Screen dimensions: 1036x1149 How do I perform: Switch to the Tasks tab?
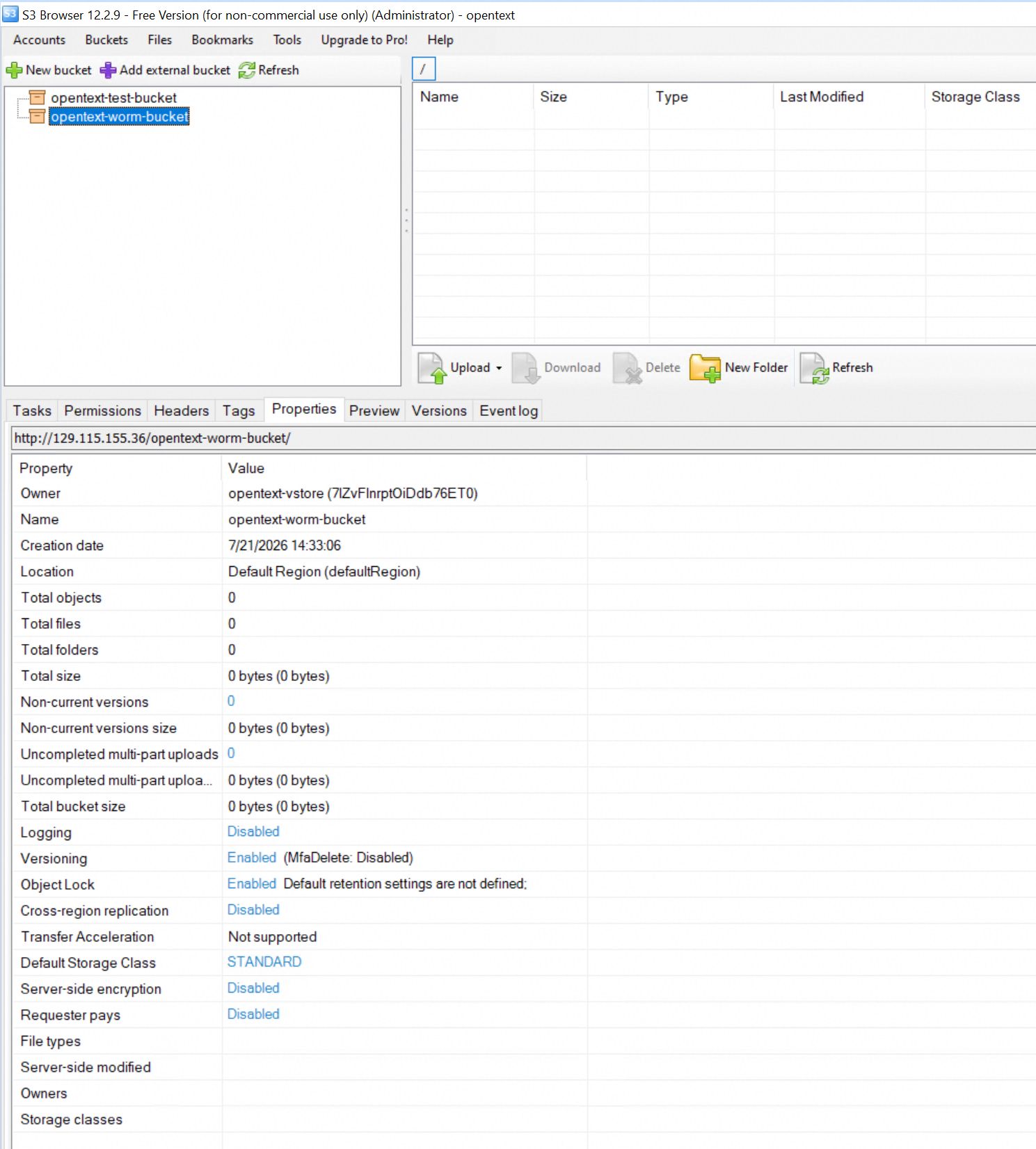[32, 411]
